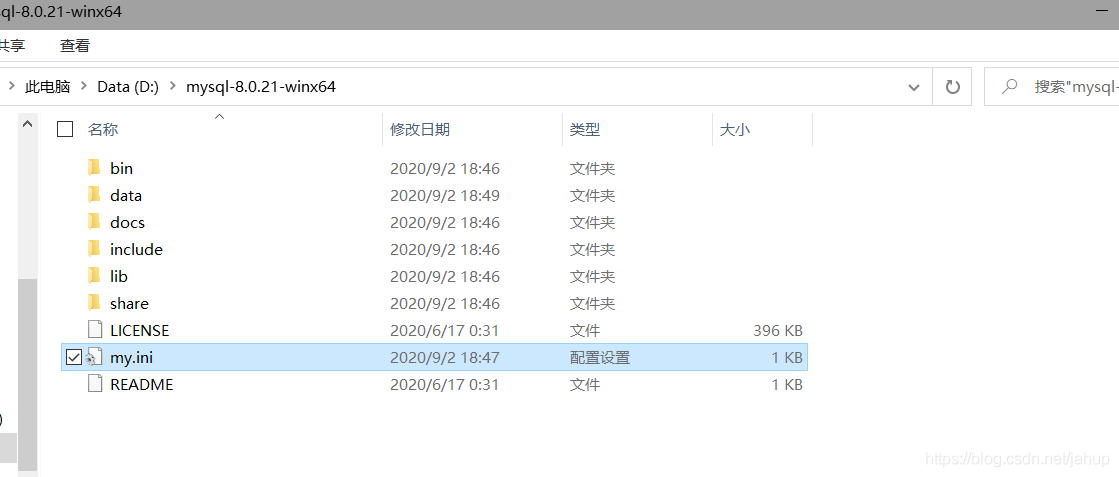Click the navigation pane vertical scrollbar
The width and height of the screenshot is (1119, 477).
pos(27,370)
